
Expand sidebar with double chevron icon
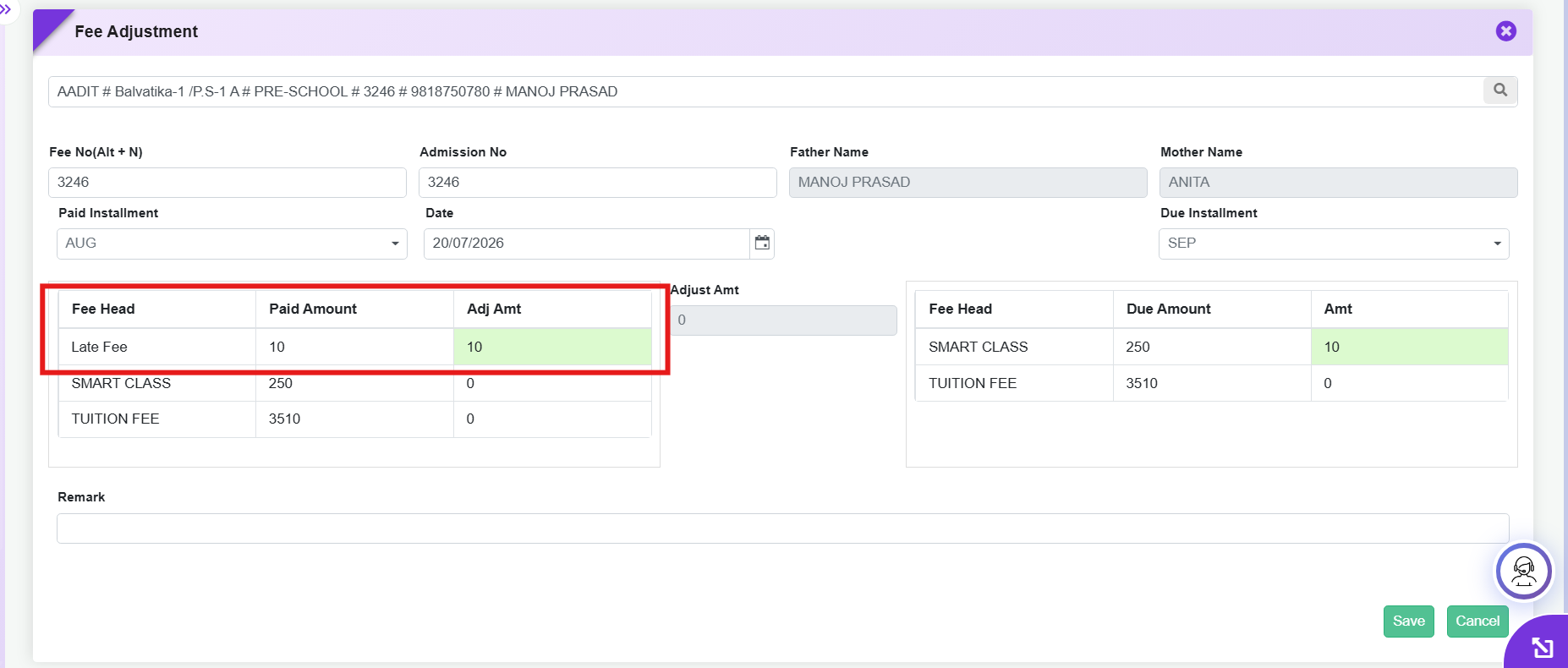[5, 9]
